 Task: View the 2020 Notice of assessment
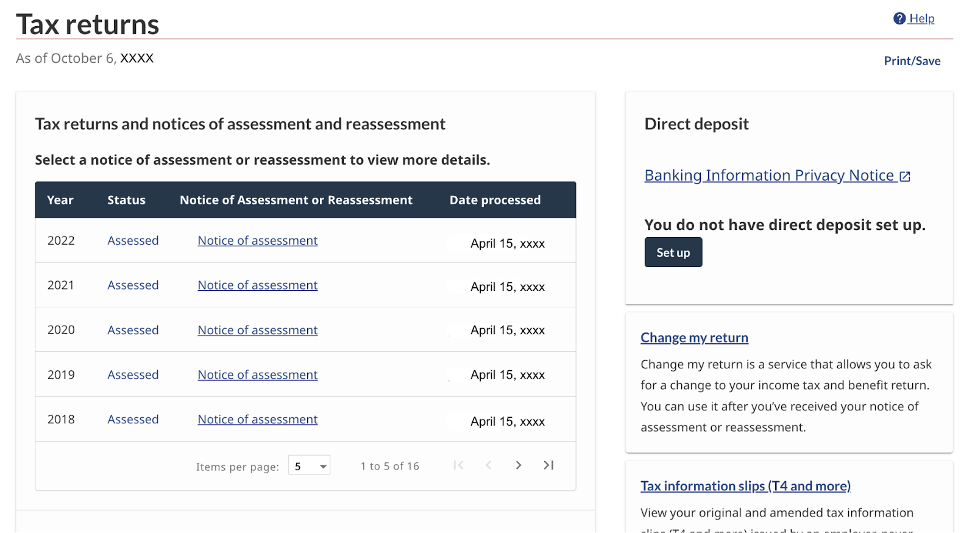257,330
